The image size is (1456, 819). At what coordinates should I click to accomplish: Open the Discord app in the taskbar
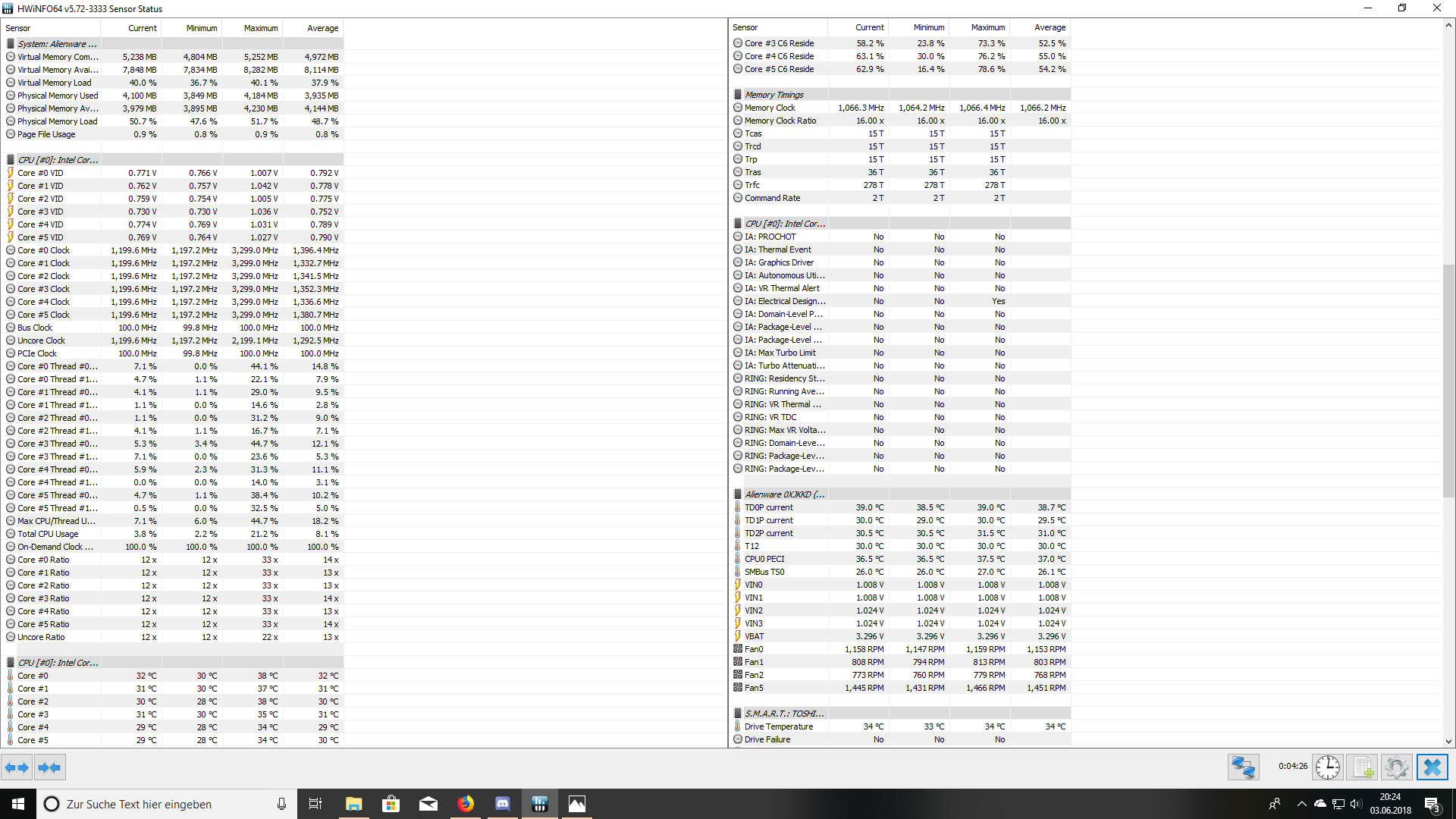click(x=503, y=804)
